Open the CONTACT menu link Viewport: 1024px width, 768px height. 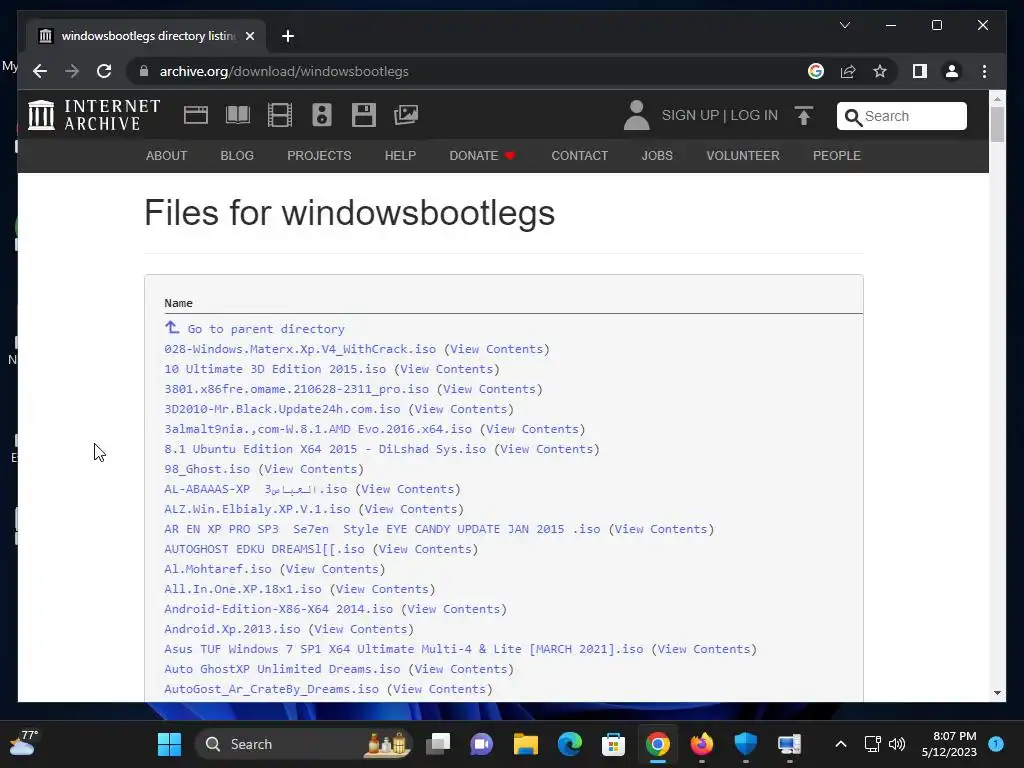point(579,155)
